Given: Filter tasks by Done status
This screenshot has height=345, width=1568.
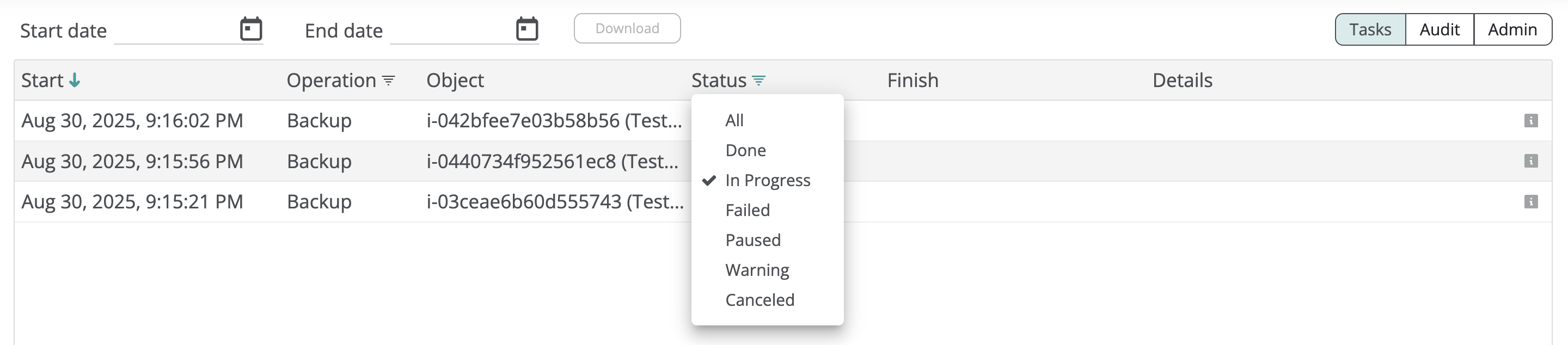Looking at the screenshot, I should pos(746,150).
